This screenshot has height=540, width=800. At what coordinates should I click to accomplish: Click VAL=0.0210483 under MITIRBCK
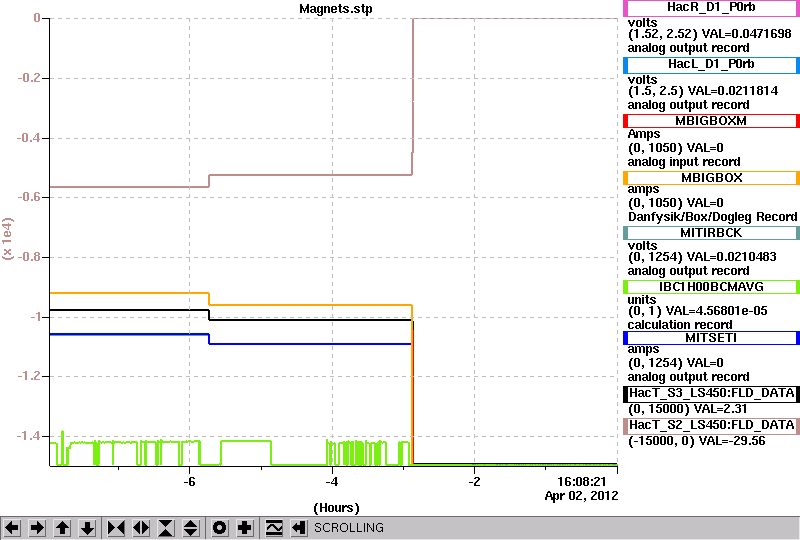732,257
